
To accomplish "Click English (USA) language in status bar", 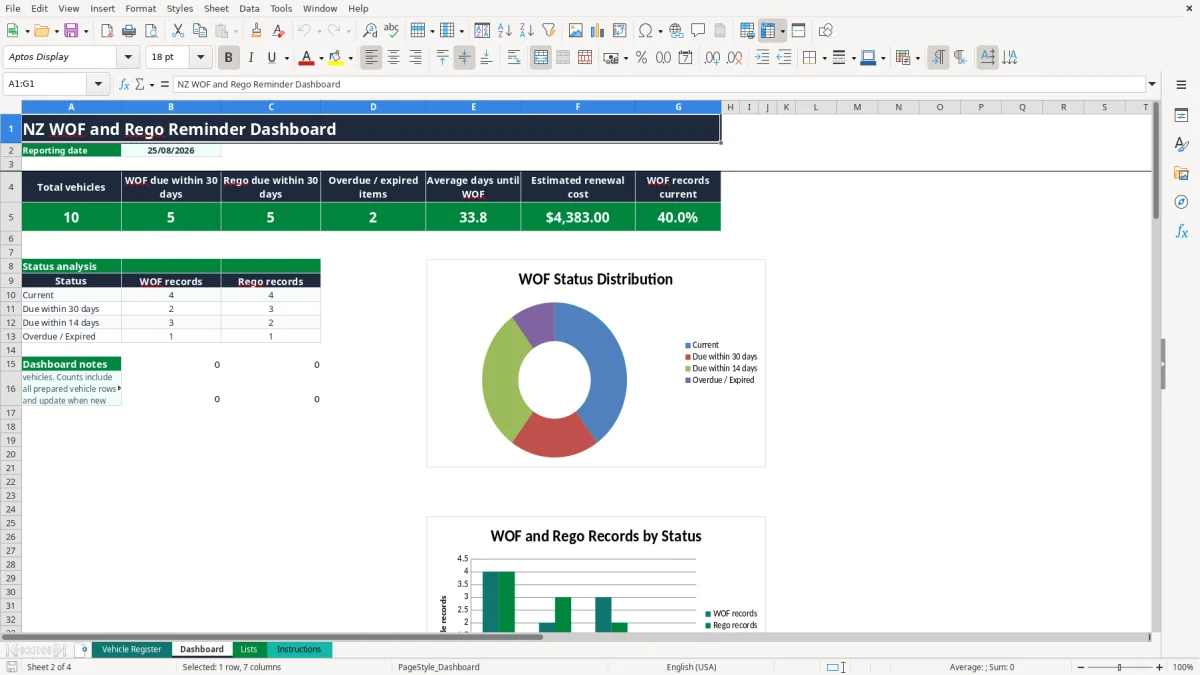I will [692, 667].
